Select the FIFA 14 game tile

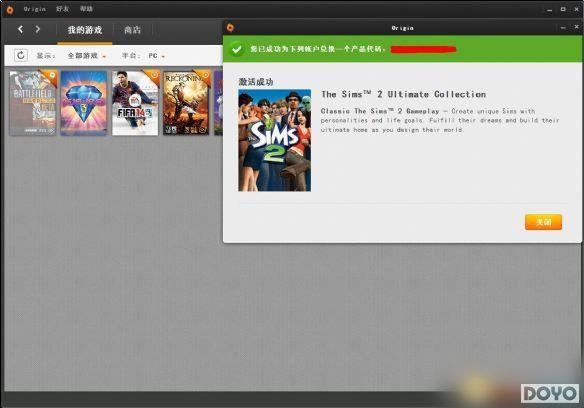click(x=135, y=103)
